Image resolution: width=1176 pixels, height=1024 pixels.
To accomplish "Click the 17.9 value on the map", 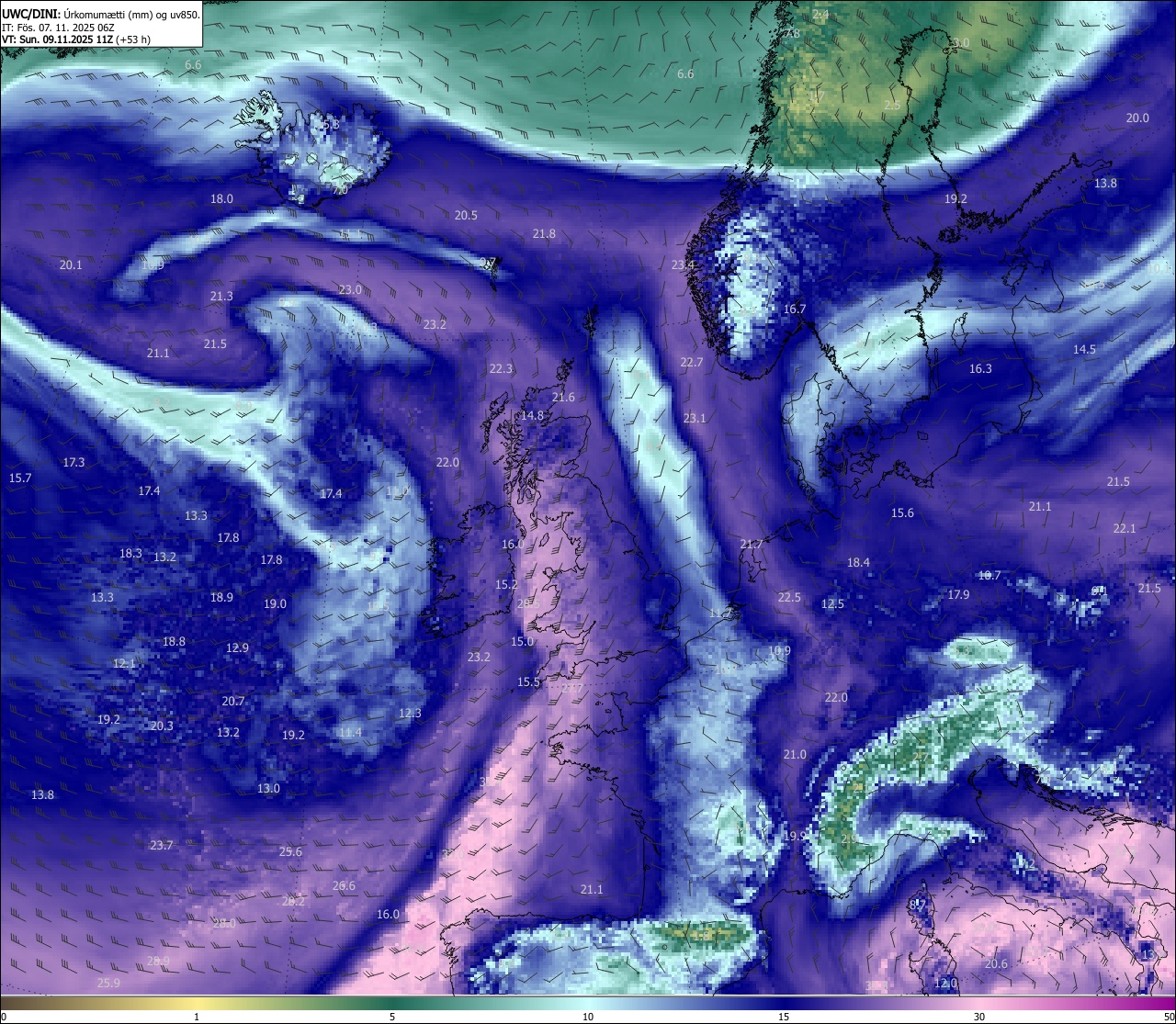I will point(958,594).
